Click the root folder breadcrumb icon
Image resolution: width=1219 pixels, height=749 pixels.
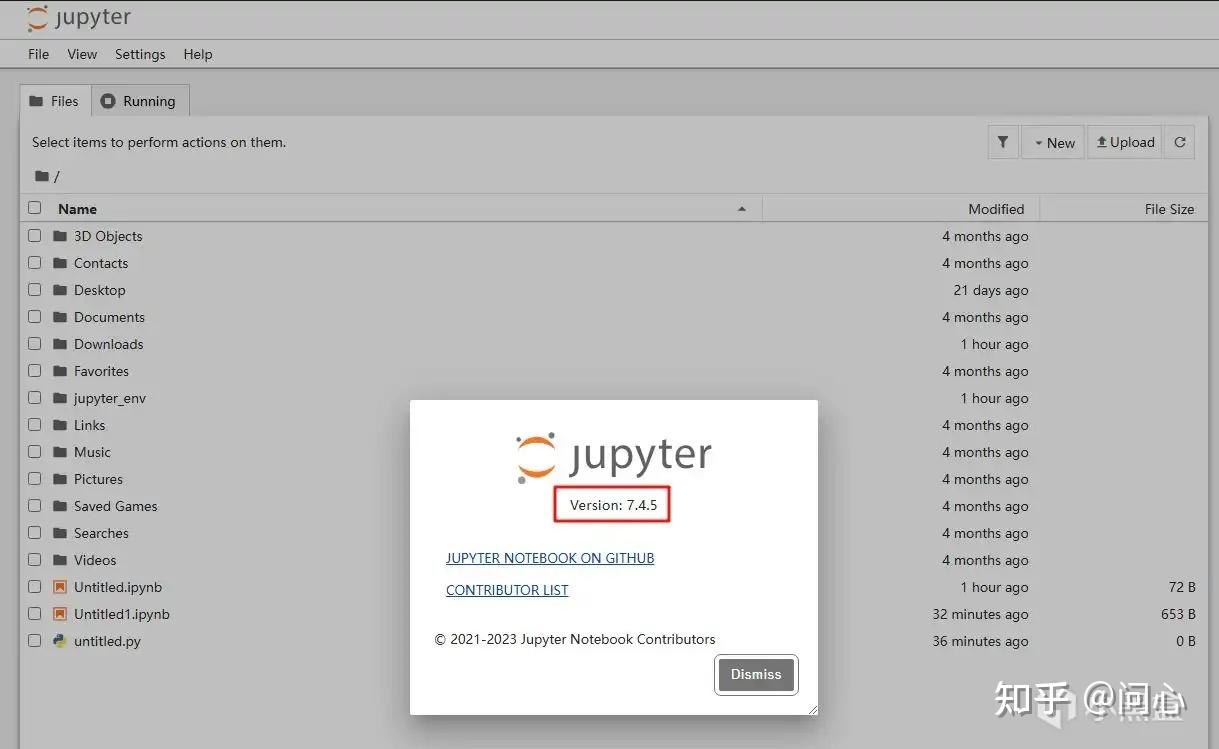click(x=42, y=175)
